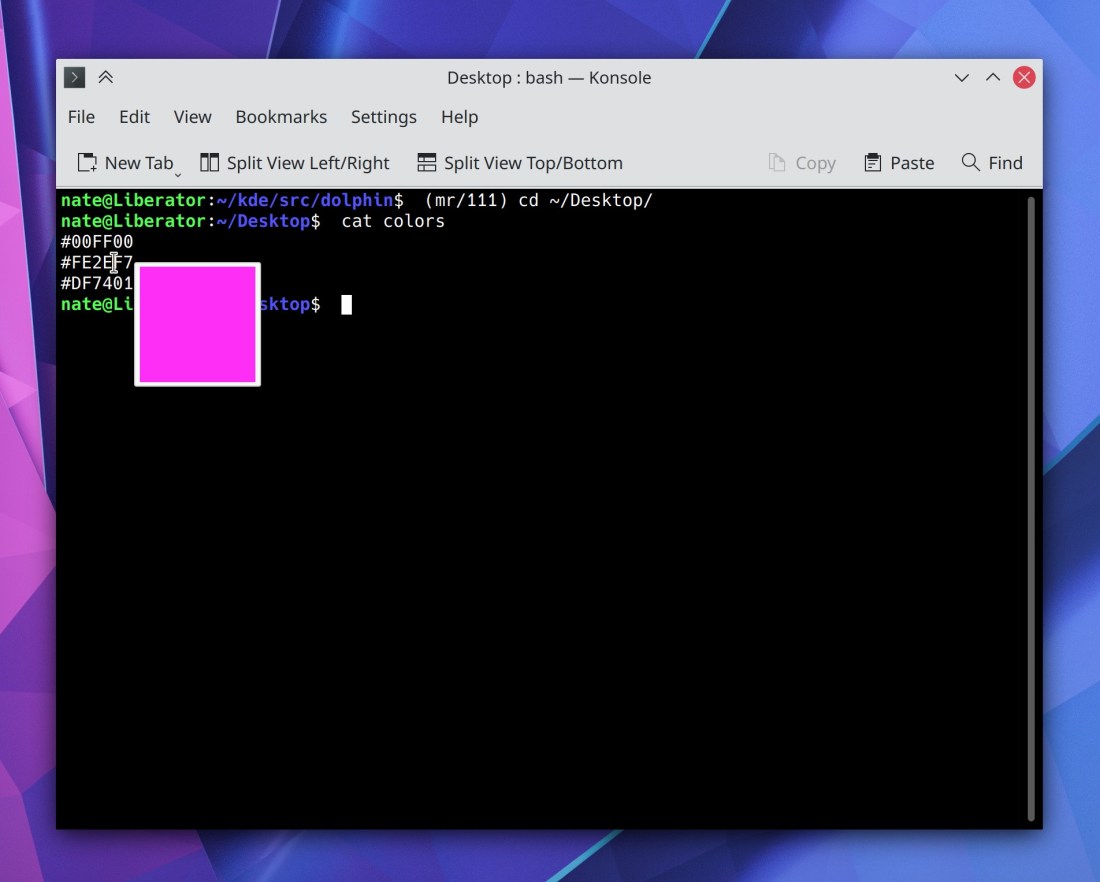Image resolution: width=1100 pixels, height=882 pixels.
Task: Minimize the Konsole window
Action: [961, 78]
